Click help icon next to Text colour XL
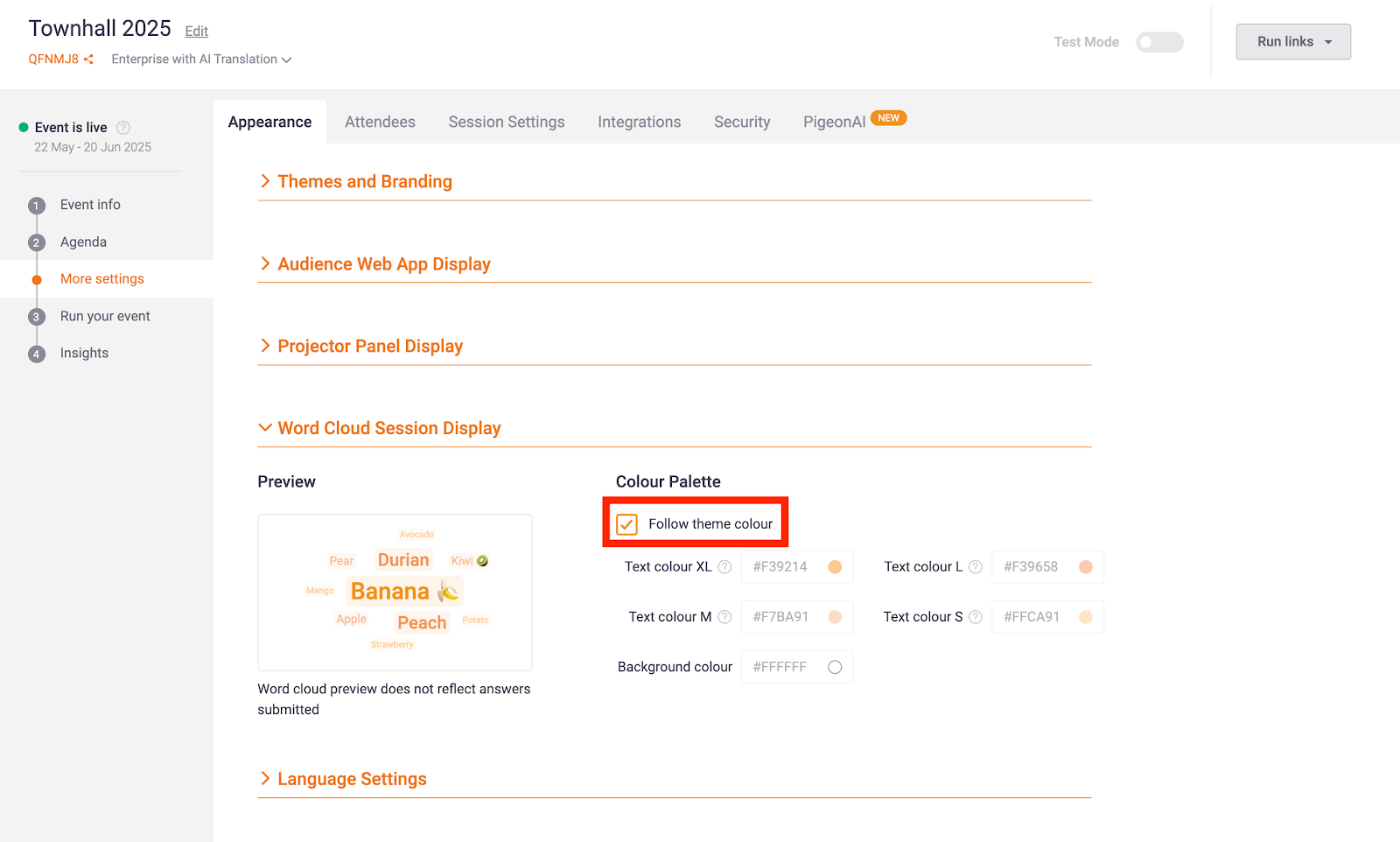 click(724, 567)
